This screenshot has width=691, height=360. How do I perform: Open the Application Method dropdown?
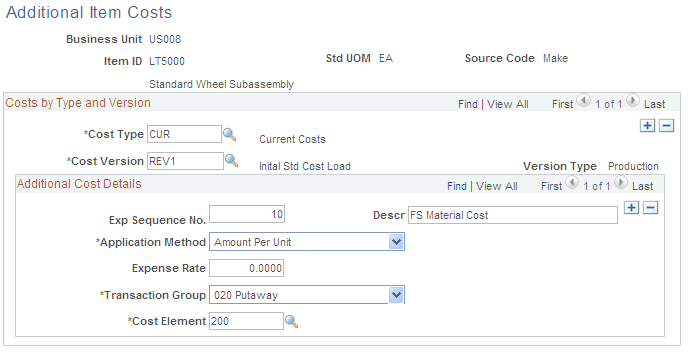(396, 242)
